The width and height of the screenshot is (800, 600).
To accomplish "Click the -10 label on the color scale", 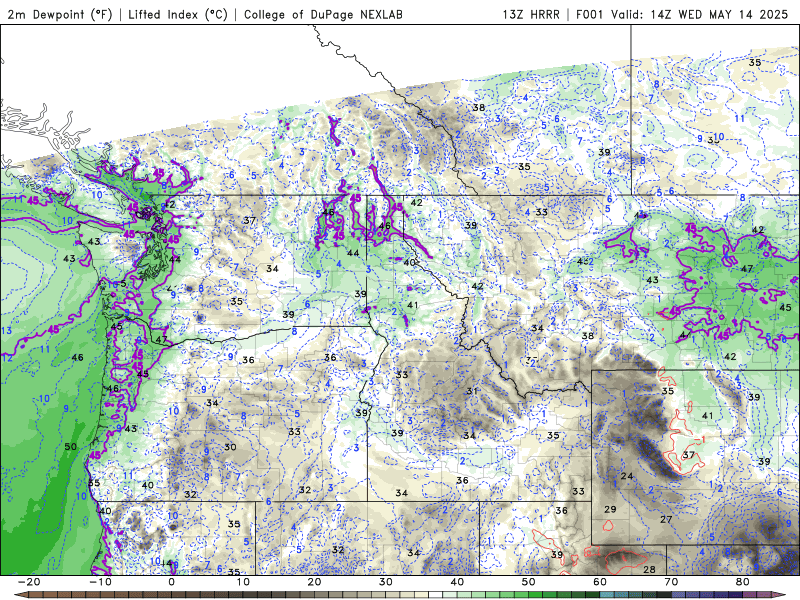I will coord(100,582).
